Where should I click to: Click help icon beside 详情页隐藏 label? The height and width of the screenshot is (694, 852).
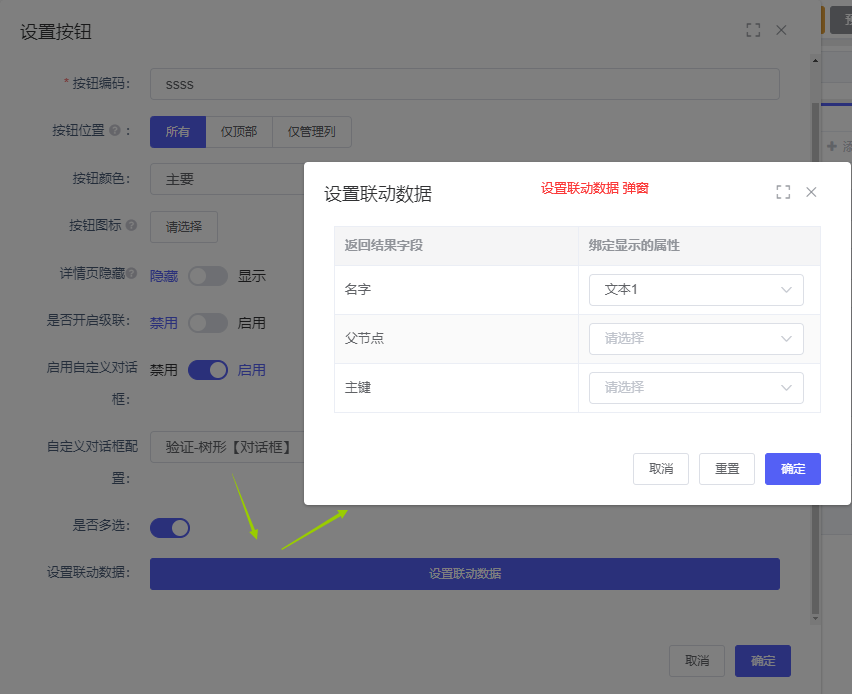[x=132, y=273]
